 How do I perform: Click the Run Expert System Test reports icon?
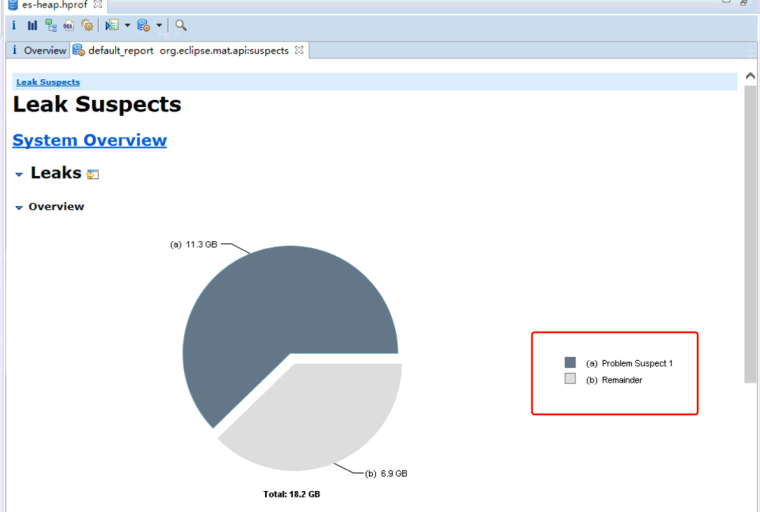(112, 25)
